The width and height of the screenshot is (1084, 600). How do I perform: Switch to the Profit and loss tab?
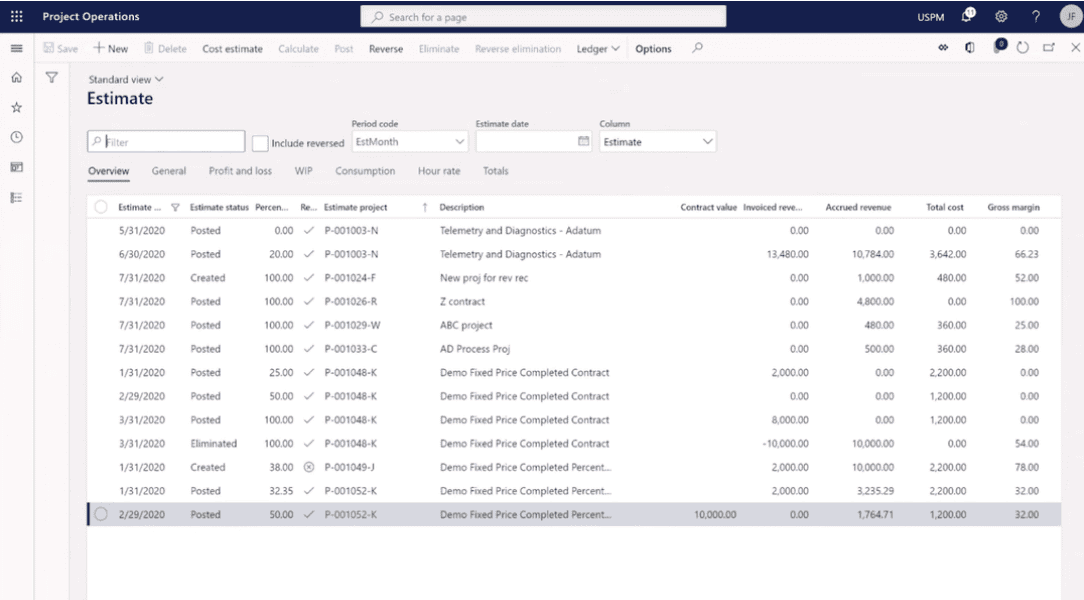coord(240,171)
